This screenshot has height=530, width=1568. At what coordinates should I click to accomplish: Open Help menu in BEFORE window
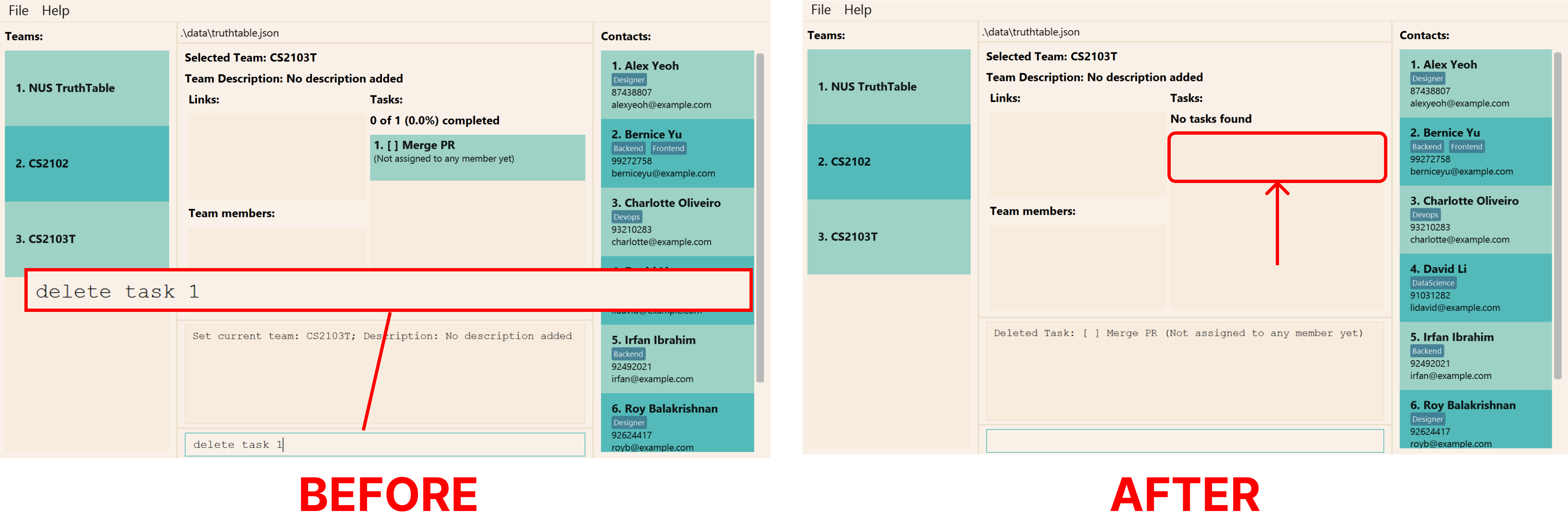pos(55,10)
